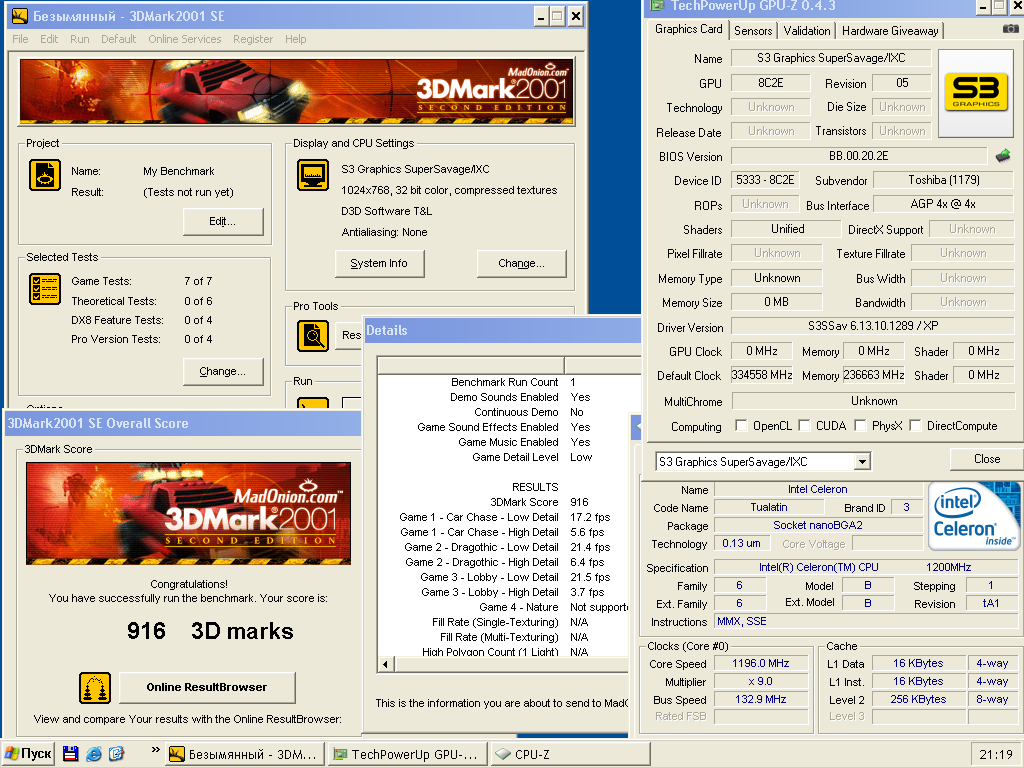The image size is (1024, 768).
Task: Click the taskbar clock showing 21:19
Action: click(995, 754)
